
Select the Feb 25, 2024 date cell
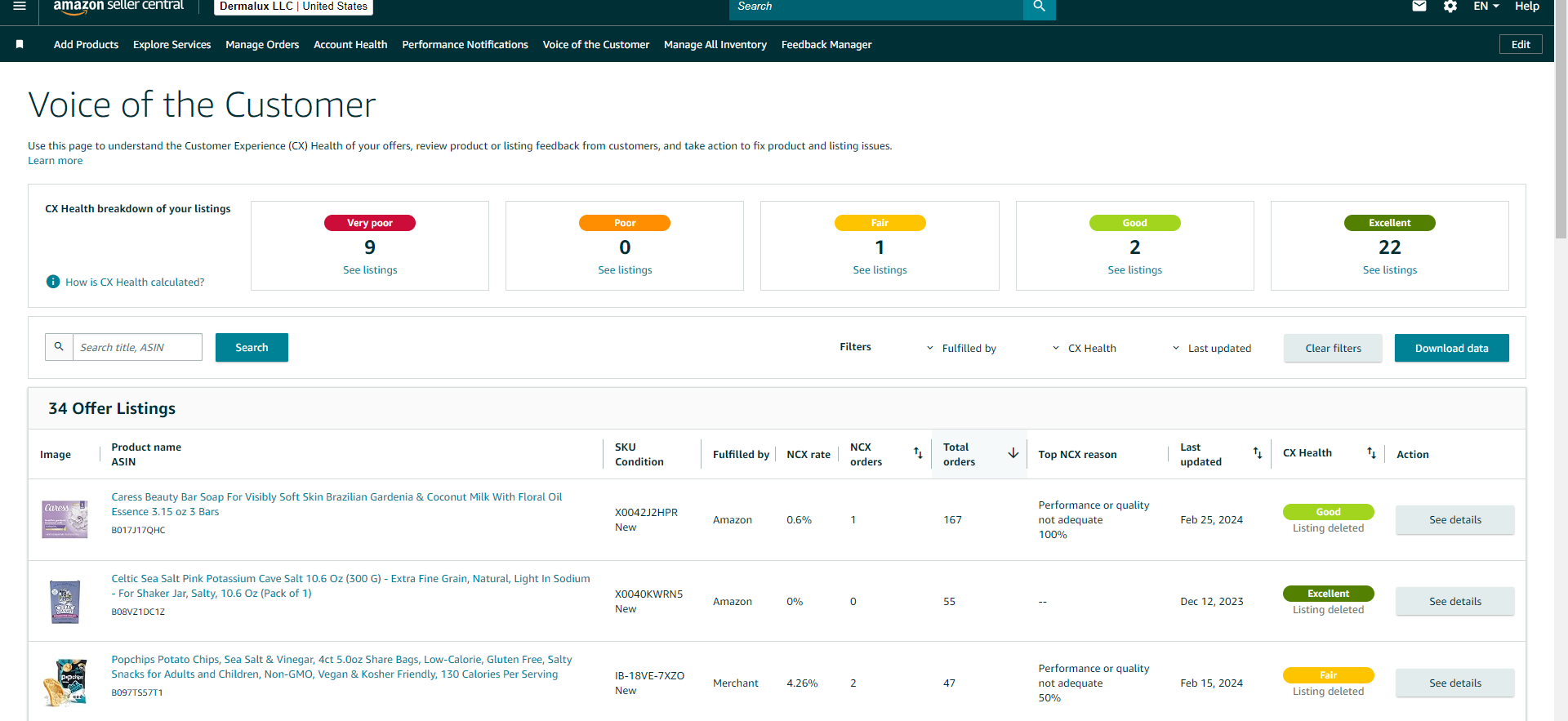tap(1211, 520)
